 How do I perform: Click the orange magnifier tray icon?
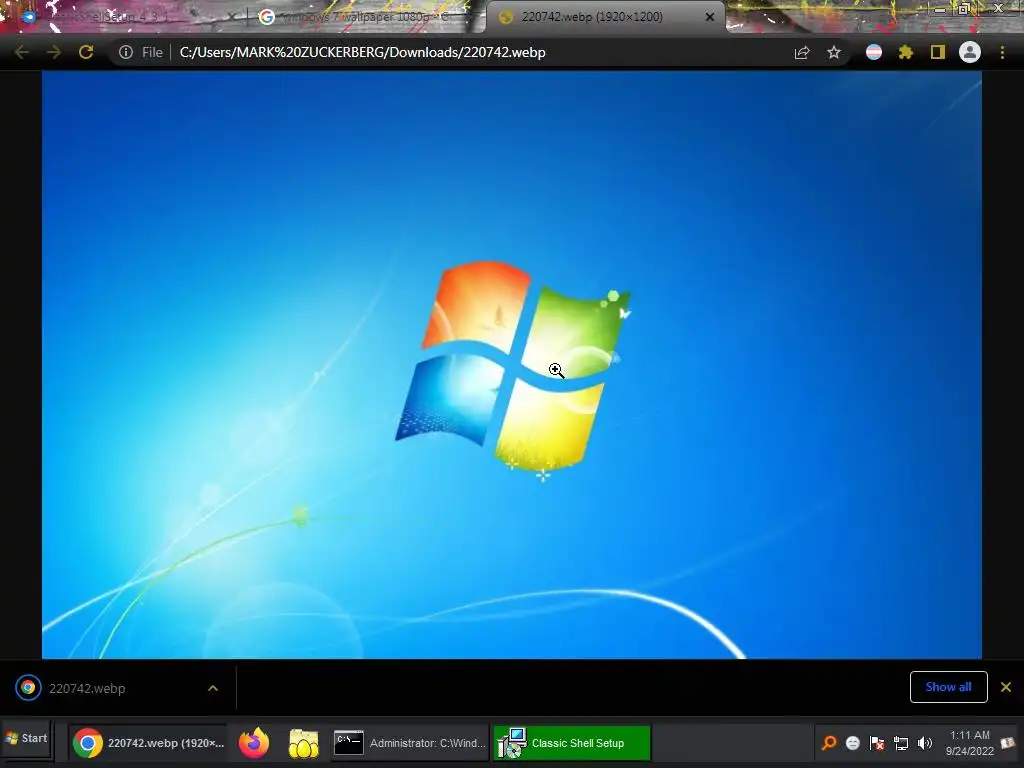coord(829,743)
